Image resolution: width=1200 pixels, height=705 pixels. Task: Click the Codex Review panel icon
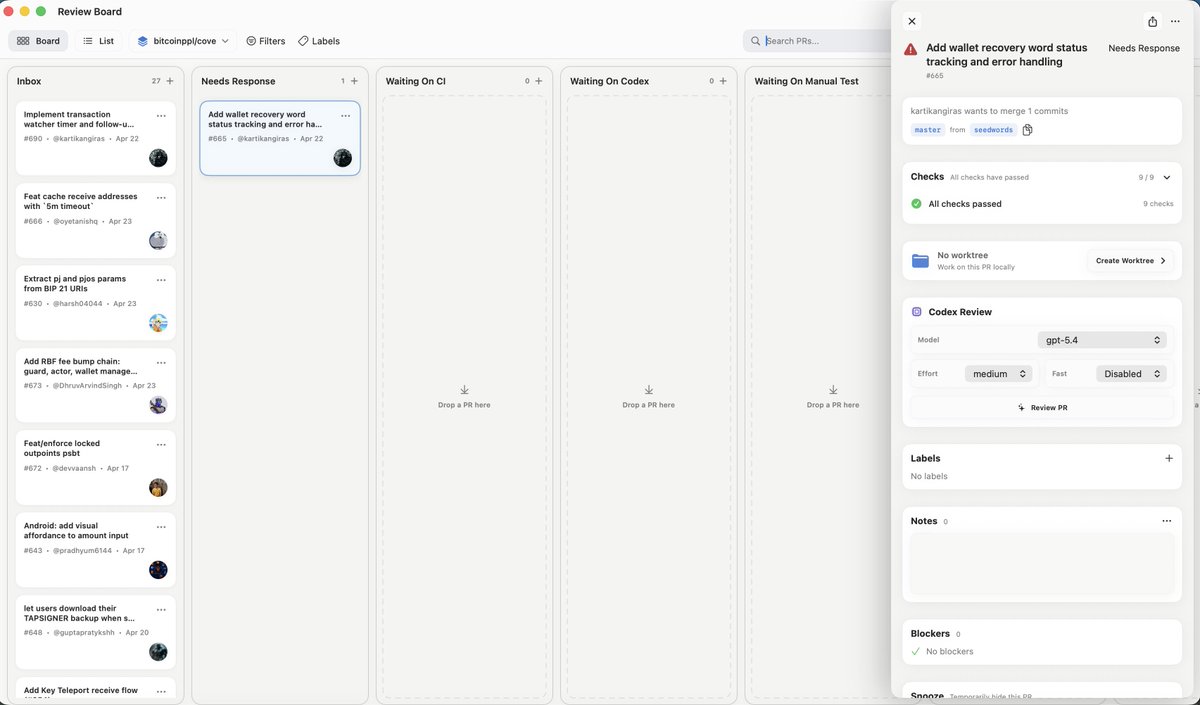coord(916,311)
